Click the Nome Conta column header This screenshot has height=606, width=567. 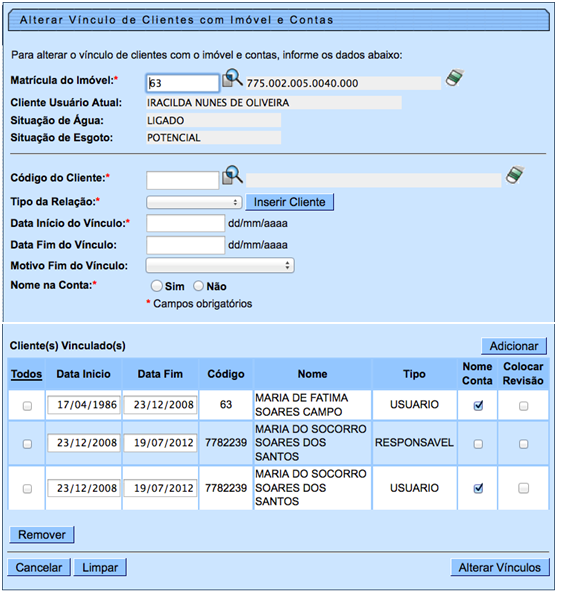pyautogui.click(x=477, y=374)
